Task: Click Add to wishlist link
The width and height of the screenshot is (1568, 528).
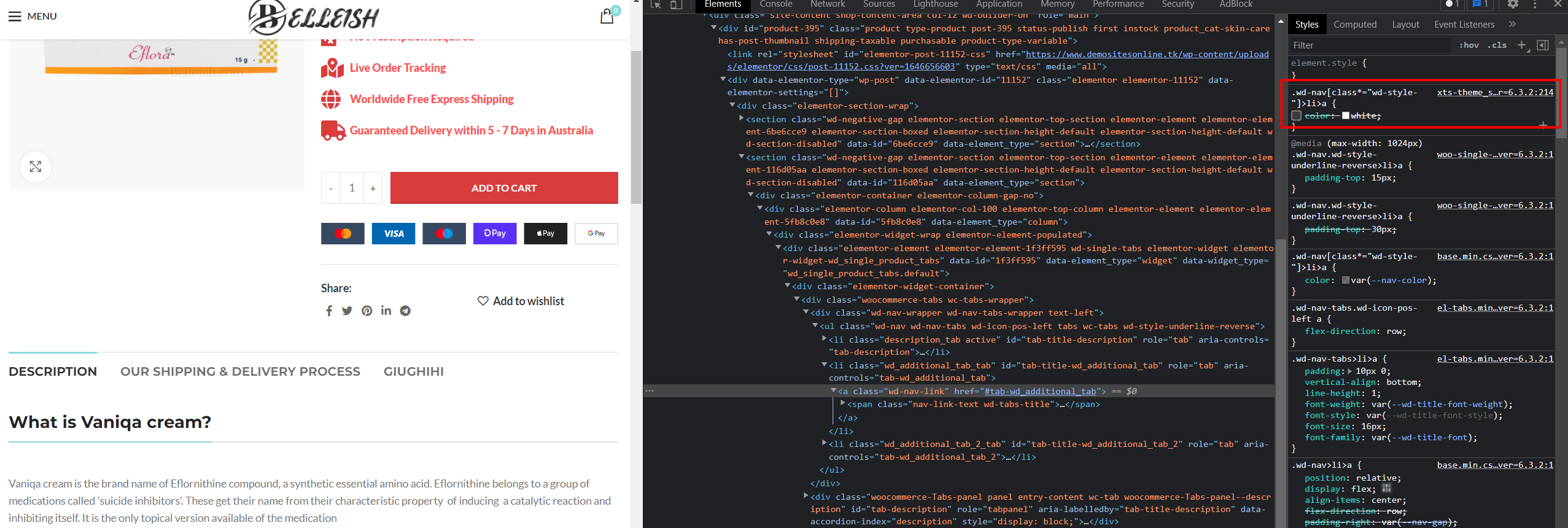Action: tap(521, 301)
